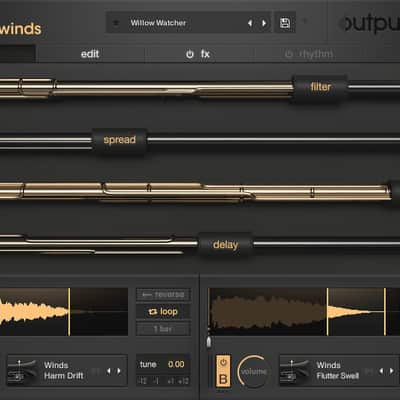Select next source for Harm Drift
This screenshot has width=400, height=400.
(119, 371)
